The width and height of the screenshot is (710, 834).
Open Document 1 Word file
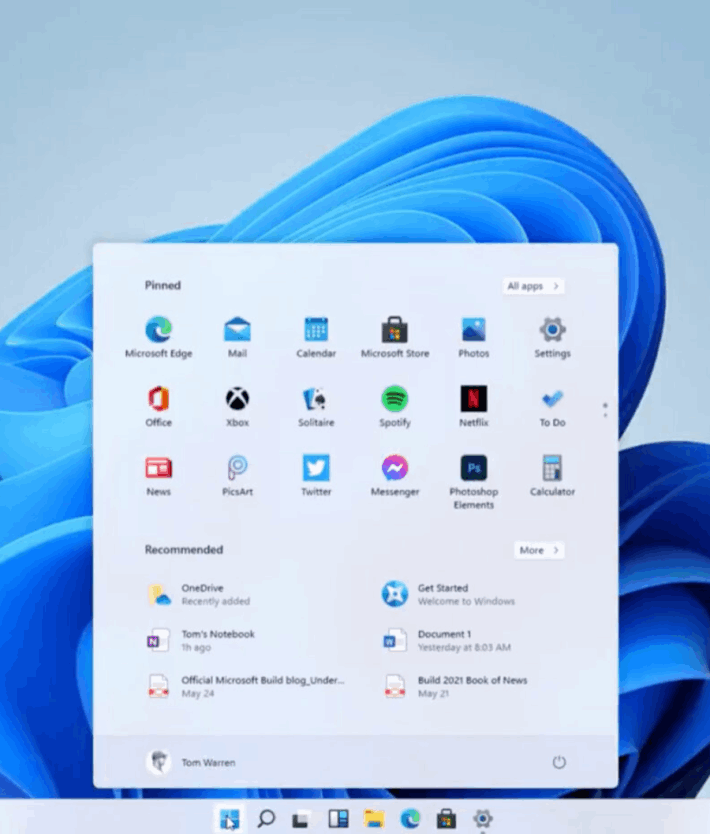pyautogui.click(x=447, y=640)
